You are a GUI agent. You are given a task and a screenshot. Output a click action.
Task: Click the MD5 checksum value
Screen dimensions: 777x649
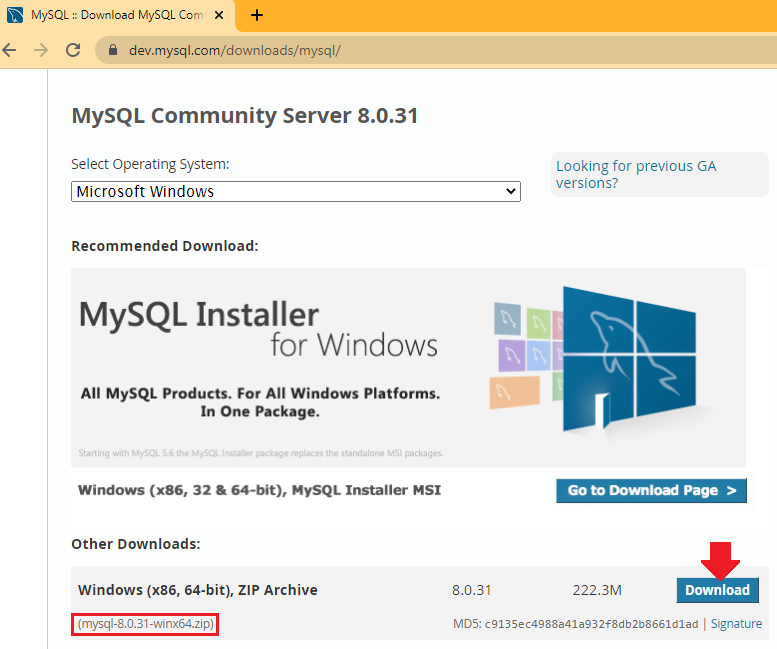point(591,624)
